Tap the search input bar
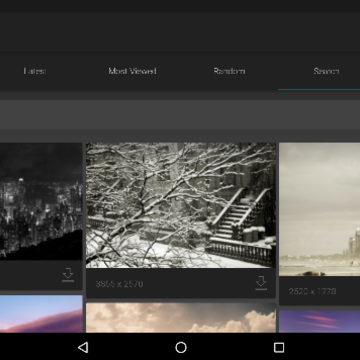The height and width of the screenshot is (360, 360). pyautogui.click(x=180, y=115)
